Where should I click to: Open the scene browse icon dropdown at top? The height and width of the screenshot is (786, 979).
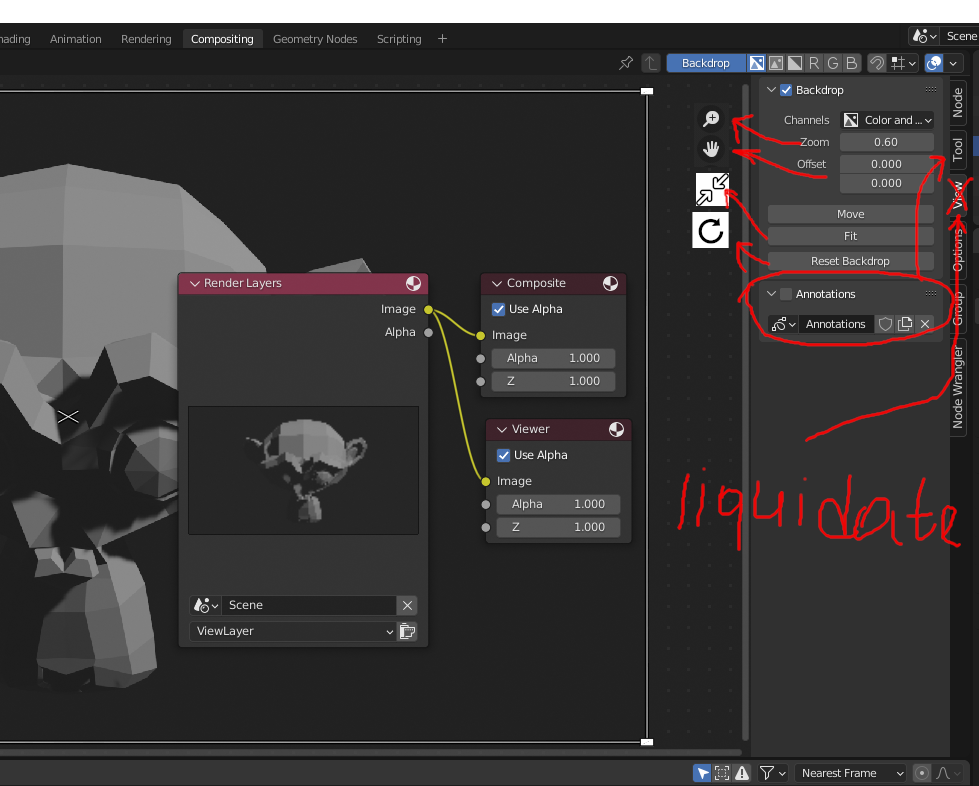click(924, 36)
